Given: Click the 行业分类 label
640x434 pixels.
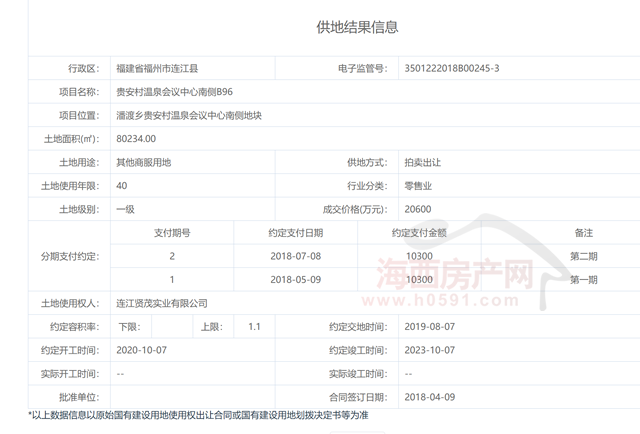Looking at the screenshot, I should click(367, 186).
